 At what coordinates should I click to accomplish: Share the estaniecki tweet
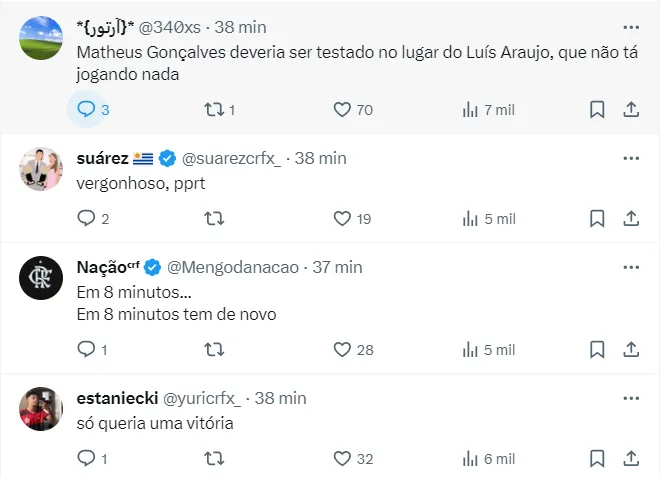631,458
